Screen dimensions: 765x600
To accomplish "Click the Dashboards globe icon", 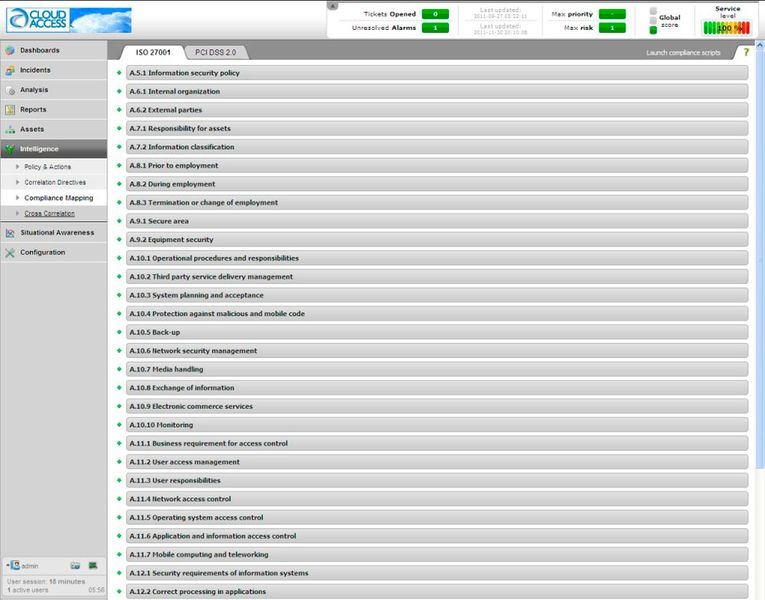I will pos(10,50).
